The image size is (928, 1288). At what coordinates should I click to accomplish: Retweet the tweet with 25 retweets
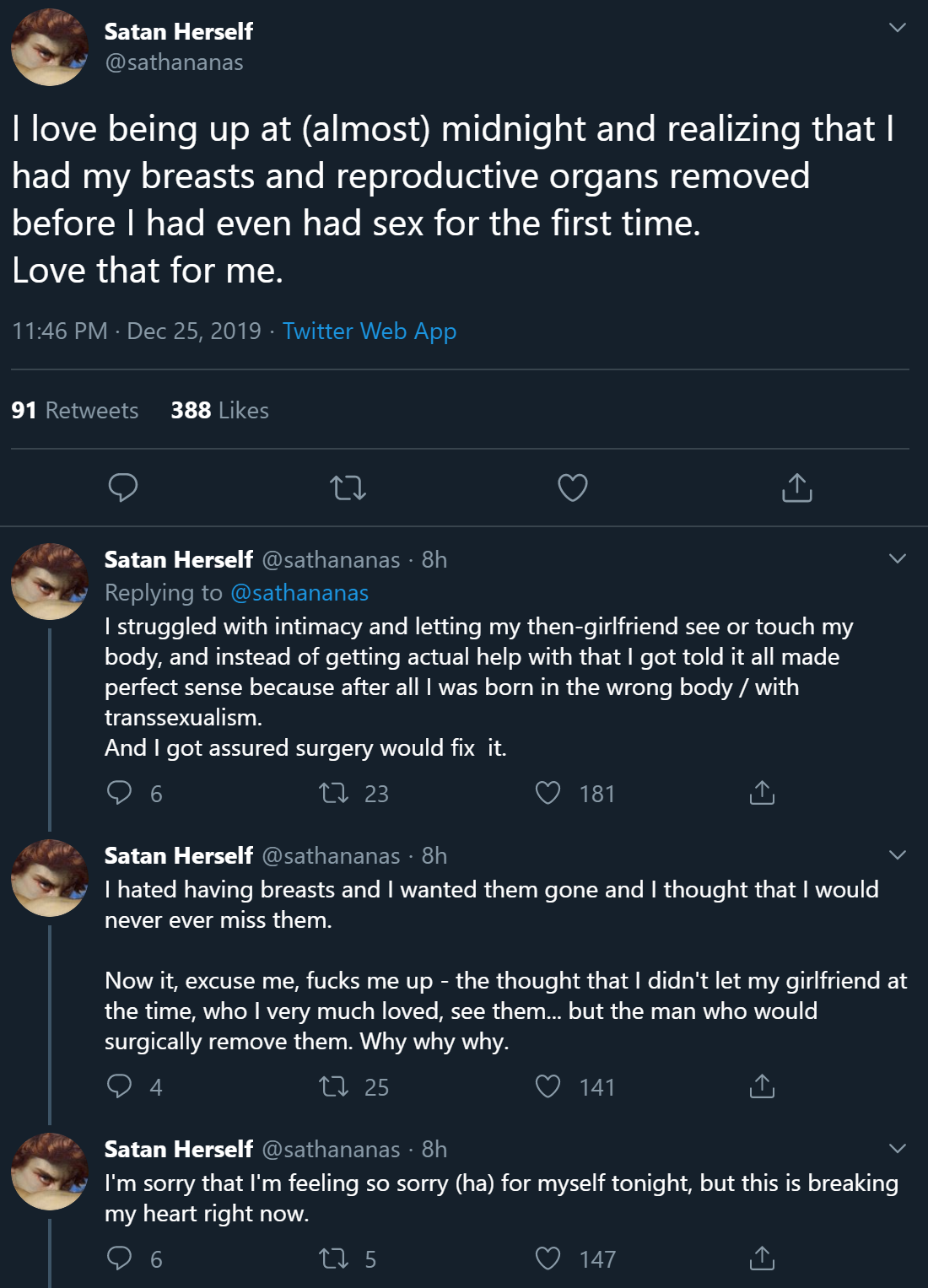tap(334, 1086)
